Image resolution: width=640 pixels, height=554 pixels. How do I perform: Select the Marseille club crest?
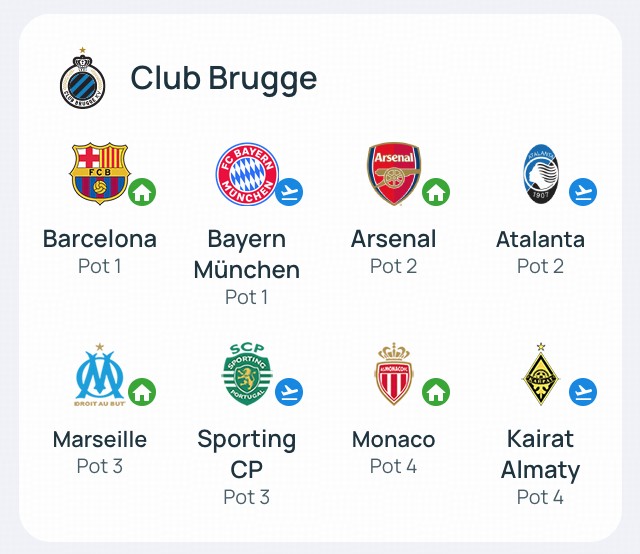click(x=100, y=375)
